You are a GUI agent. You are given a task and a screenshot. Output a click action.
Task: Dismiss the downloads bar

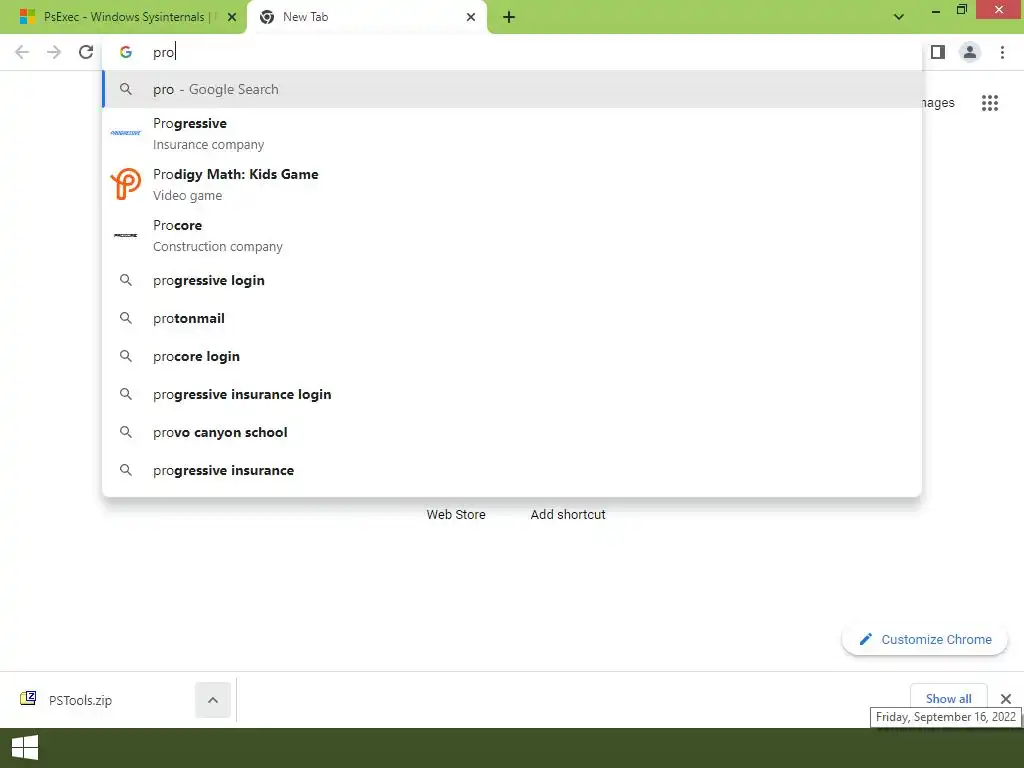(1006, 699)
